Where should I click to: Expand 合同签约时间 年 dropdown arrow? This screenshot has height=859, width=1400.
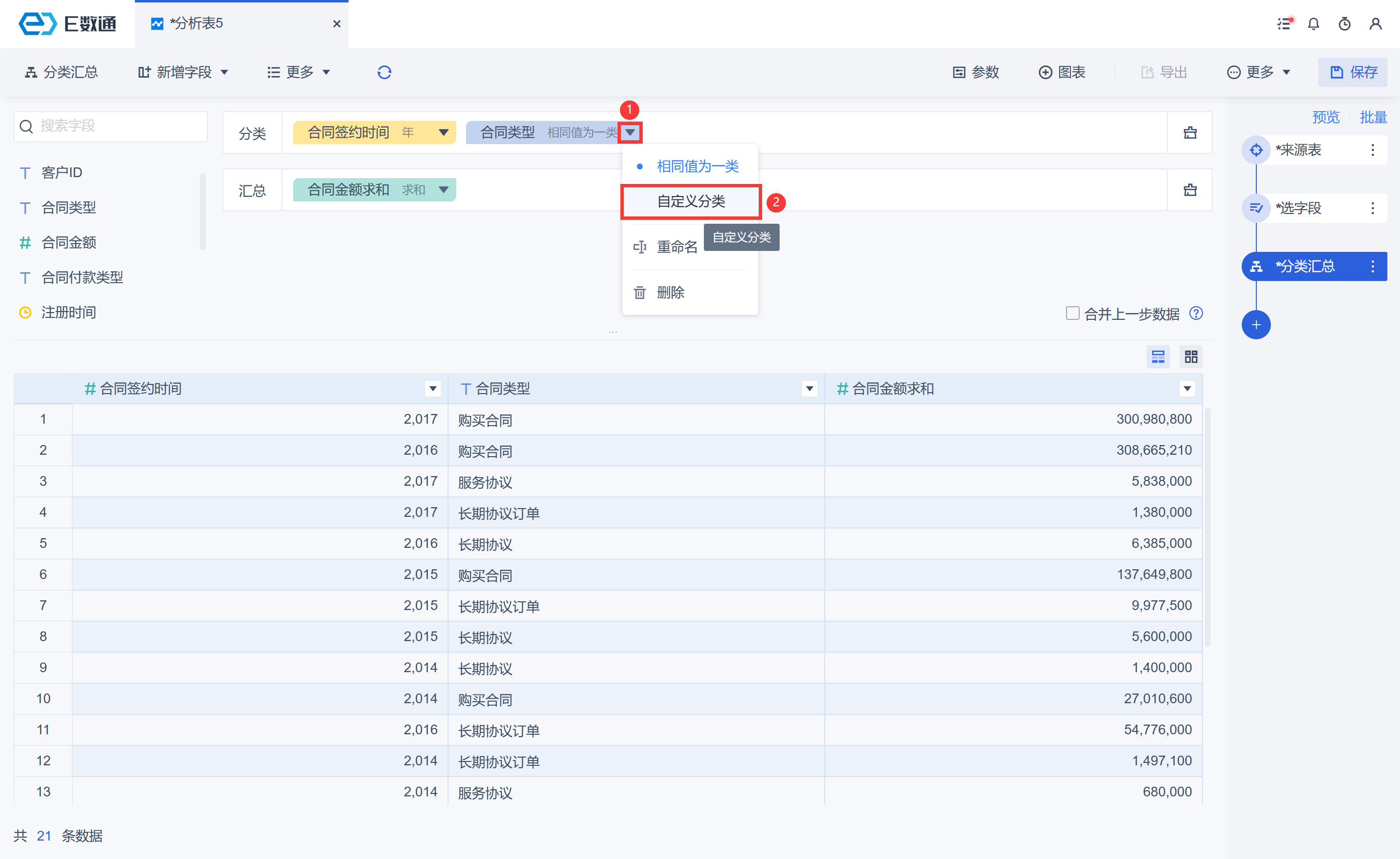tap(444, 133)
